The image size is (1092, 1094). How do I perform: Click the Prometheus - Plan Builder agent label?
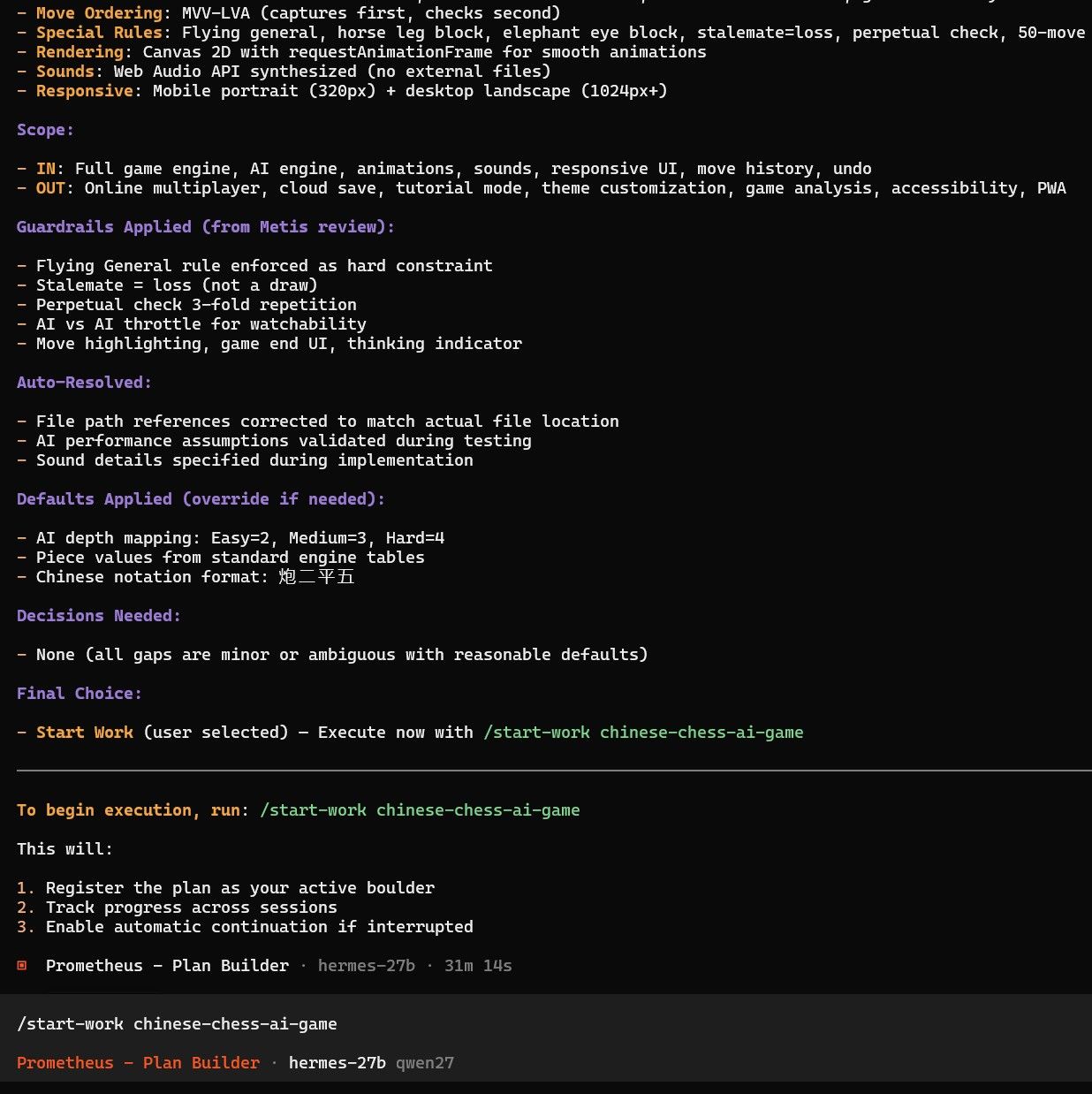click(139, 1063)
